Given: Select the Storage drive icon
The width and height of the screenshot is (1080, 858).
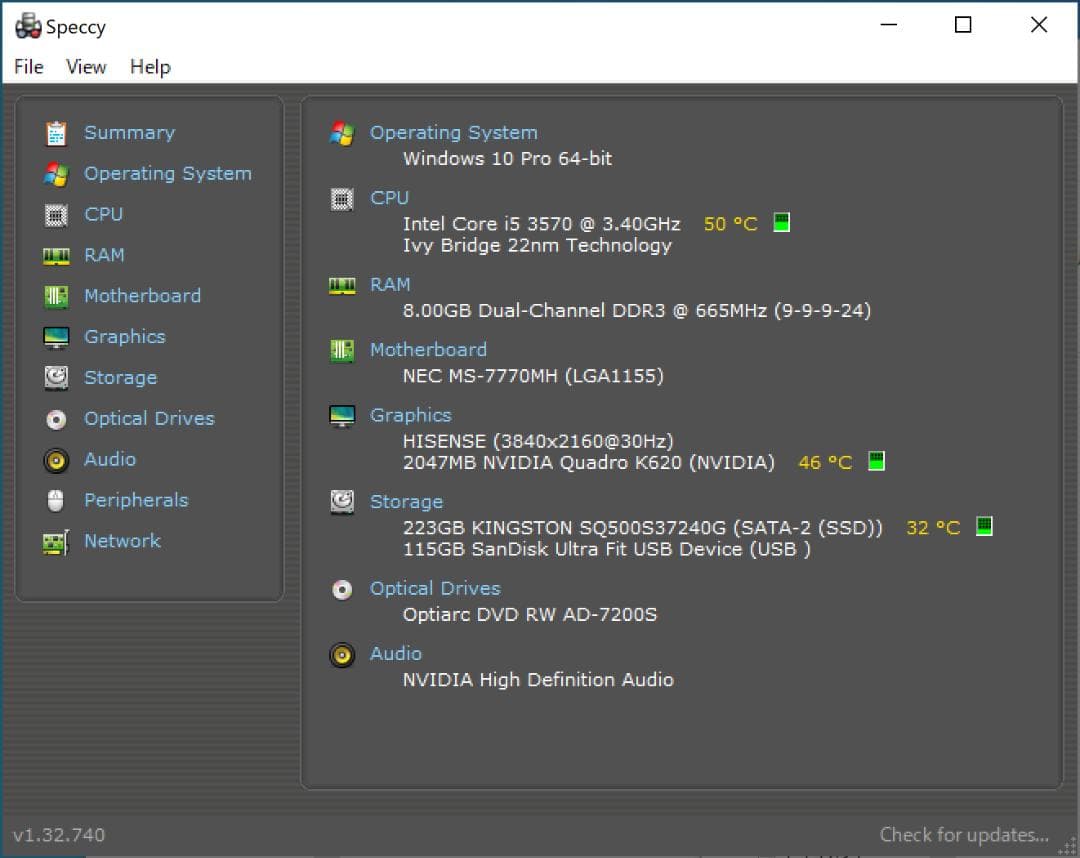Looking at the screenshot, I should point(58,377).
